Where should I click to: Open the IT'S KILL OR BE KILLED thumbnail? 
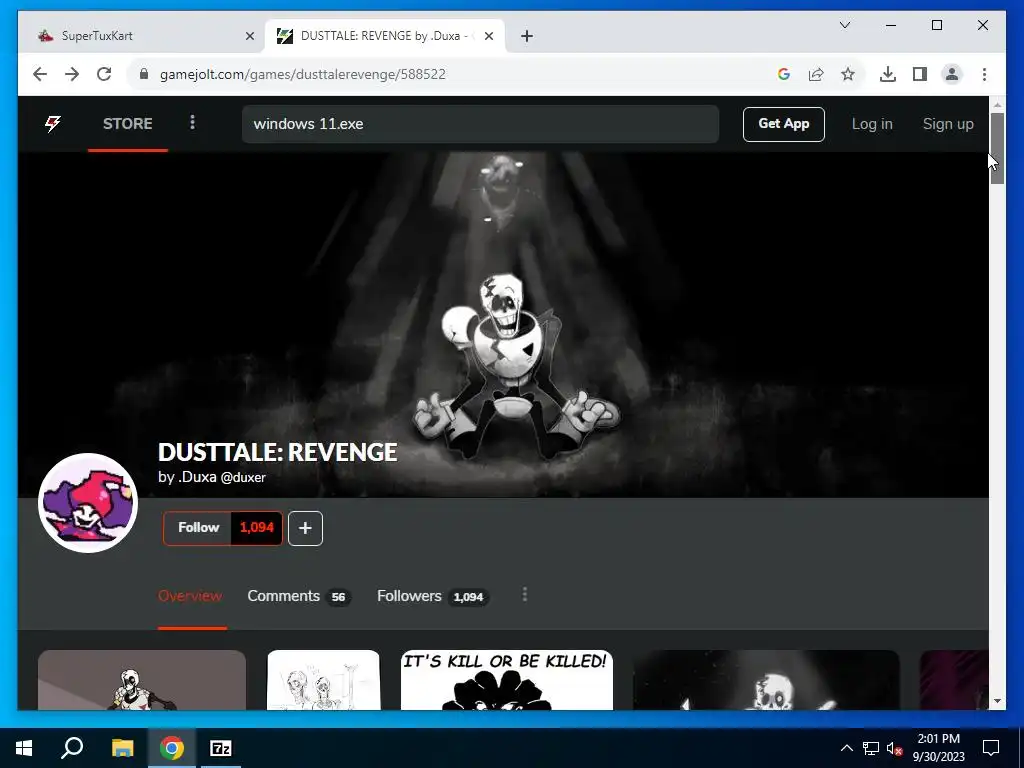coord(507,680)
